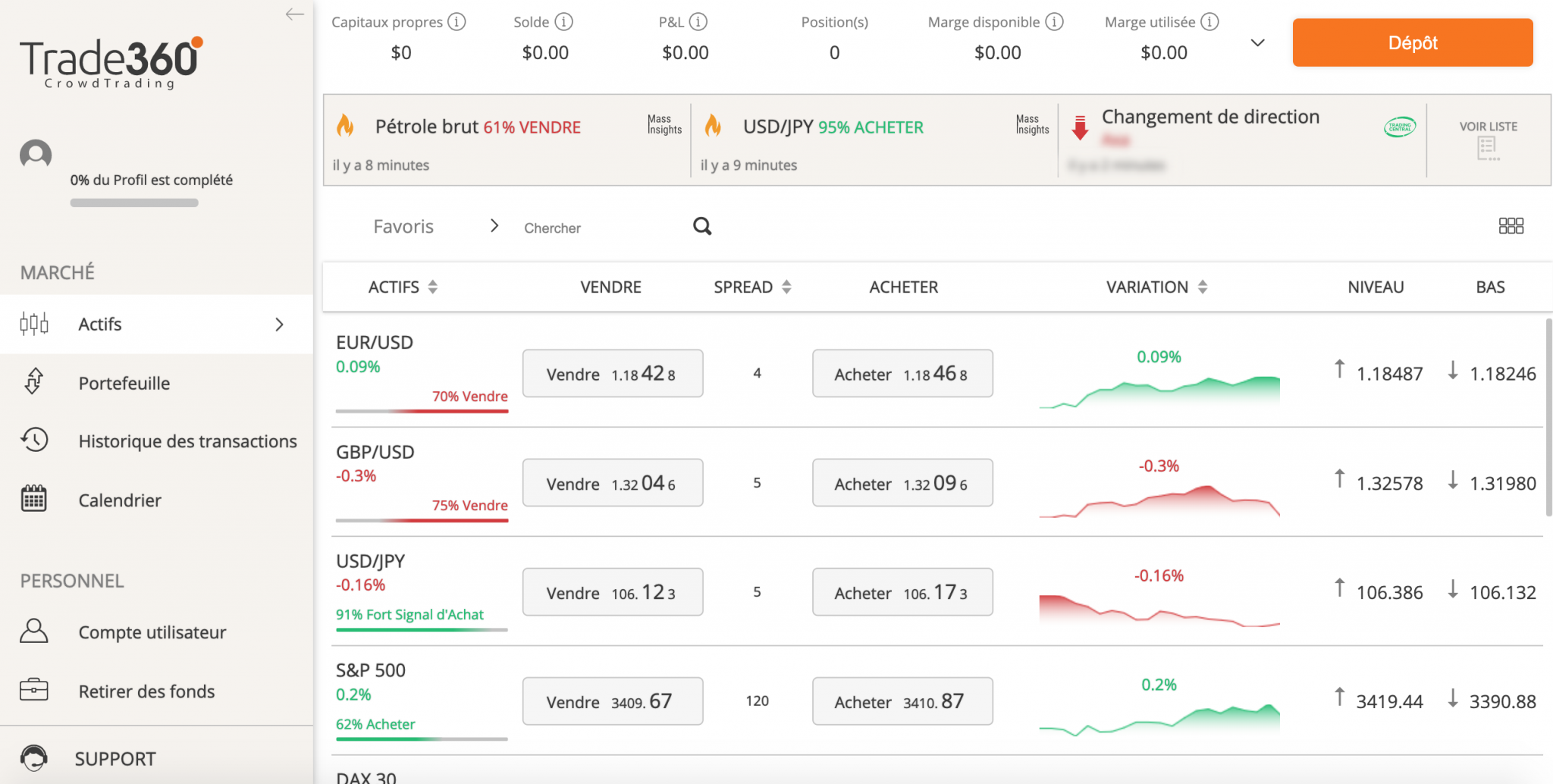Click USD/JPY 91% buy signal bar
This screenshot has width=1553, height=784.
point(422,629)
